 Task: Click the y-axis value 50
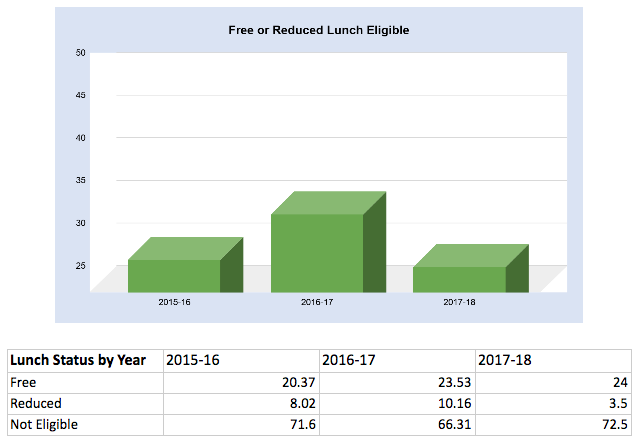tap(80, 53)
